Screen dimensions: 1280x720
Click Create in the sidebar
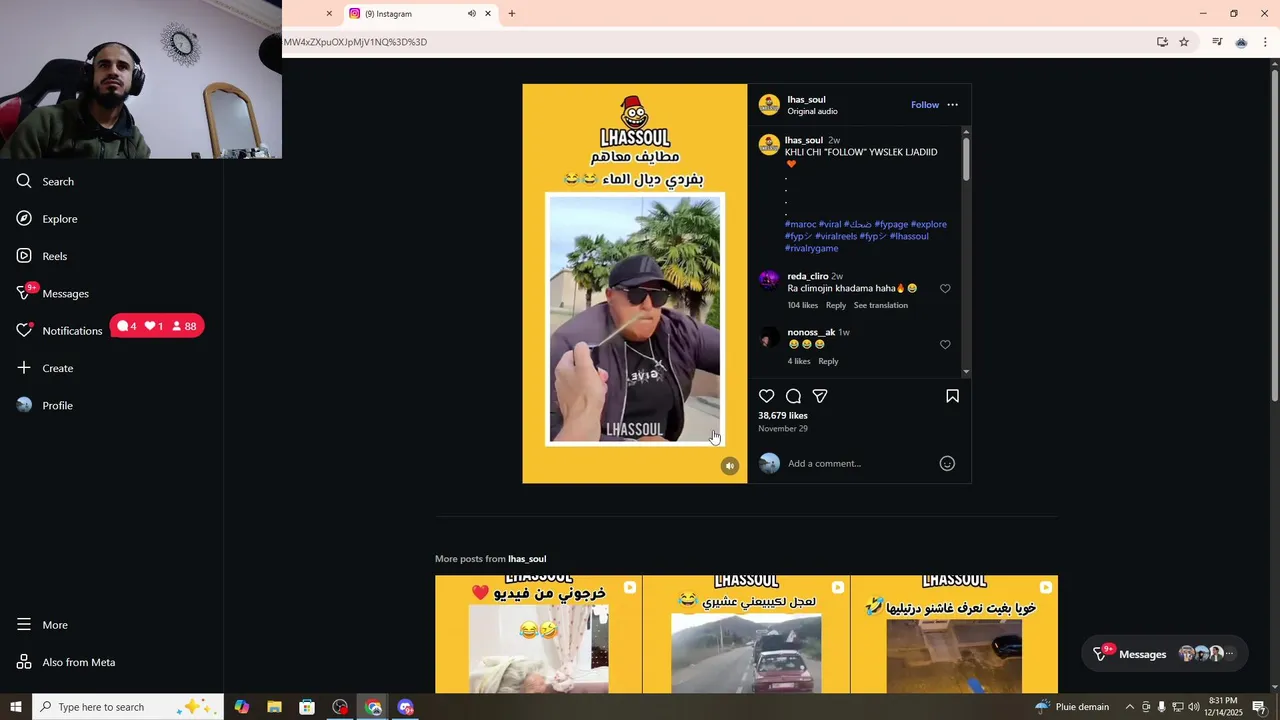[45, 368]
